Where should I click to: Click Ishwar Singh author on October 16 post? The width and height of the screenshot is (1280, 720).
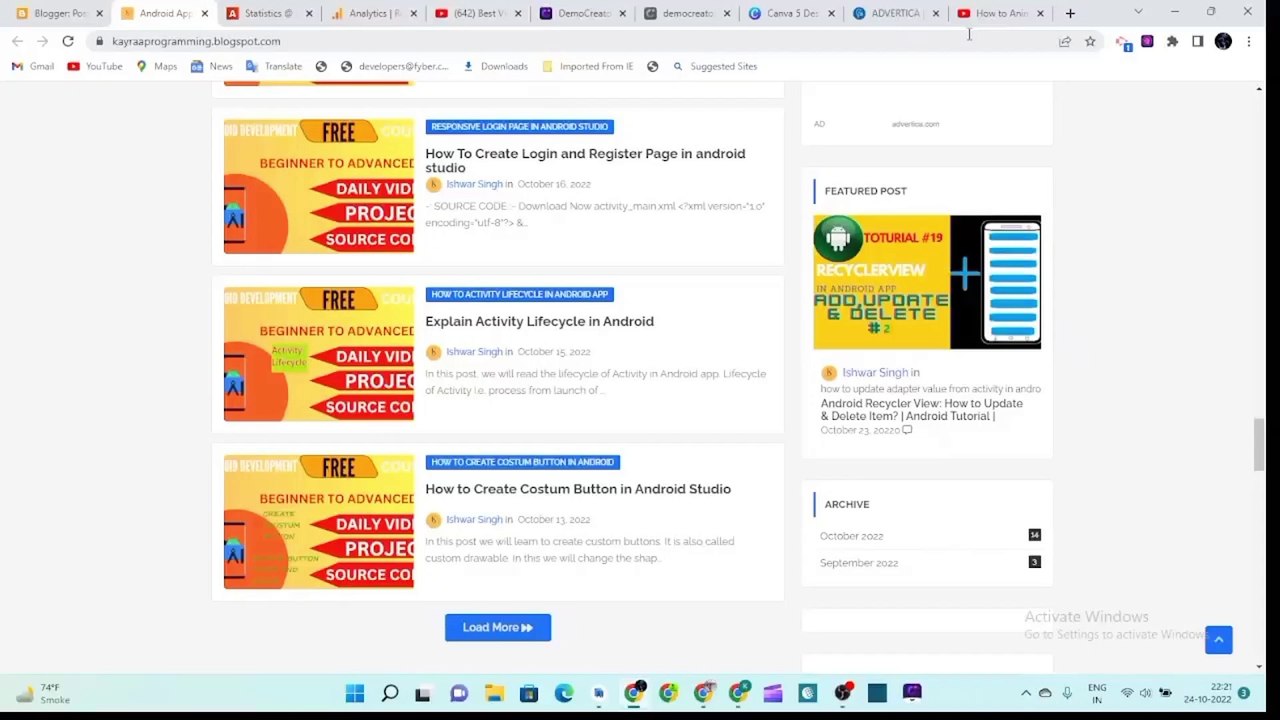click(x=474, y=184)
